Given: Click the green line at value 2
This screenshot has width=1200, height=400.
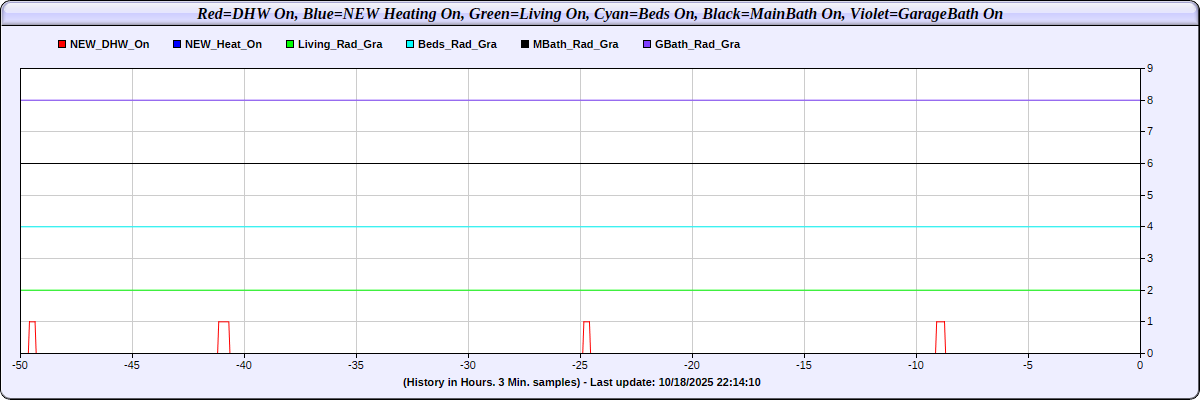Looking at the screenshot, I should pos(580,290).
